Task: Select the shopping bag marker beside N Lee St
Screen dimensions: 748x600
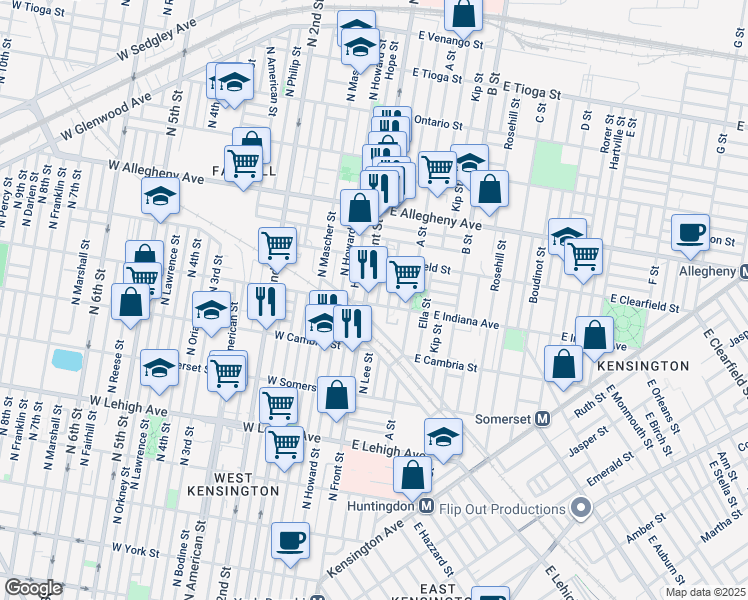Action: [336, 397]
